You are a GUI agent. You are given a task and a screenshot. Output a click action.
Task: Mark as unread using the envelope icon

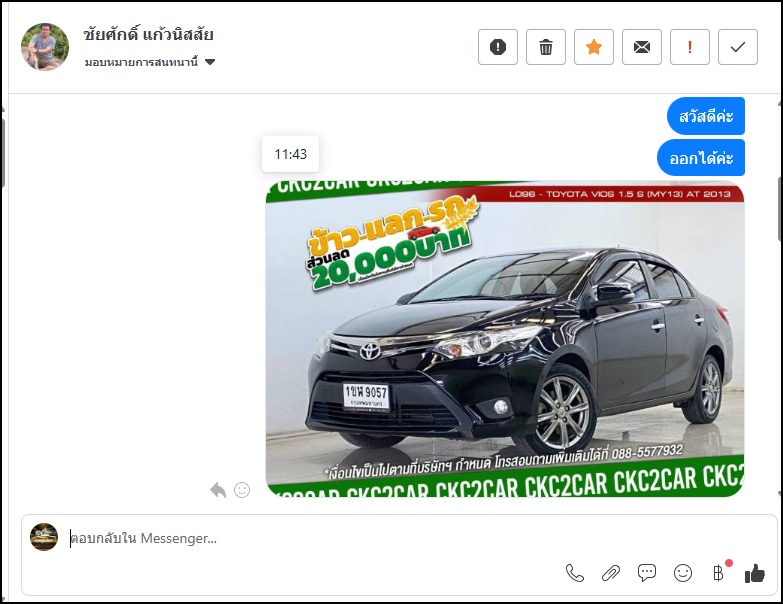(x=642, y=47)
